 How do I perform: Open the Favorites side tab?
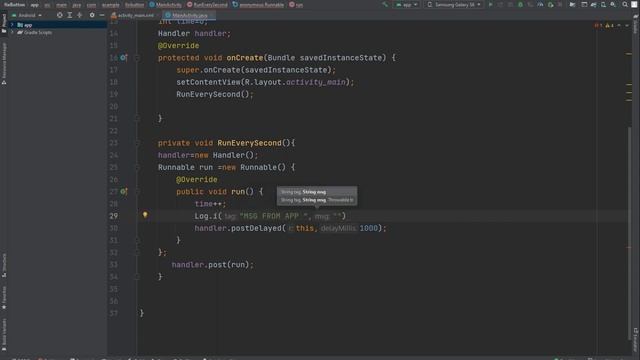(x=4, y=298)
